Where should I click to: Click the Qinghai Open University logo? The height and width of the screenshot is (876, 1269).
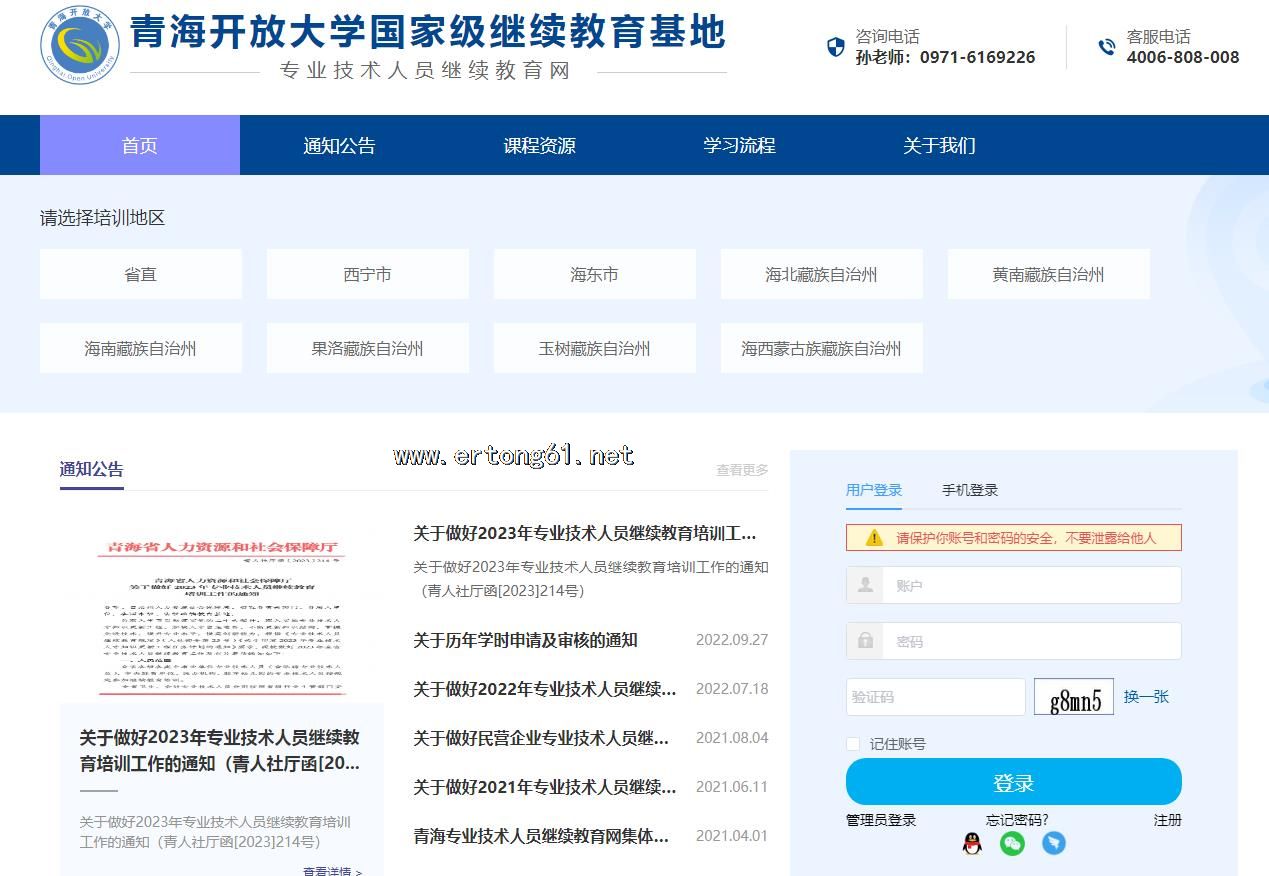tap(79, 46)
